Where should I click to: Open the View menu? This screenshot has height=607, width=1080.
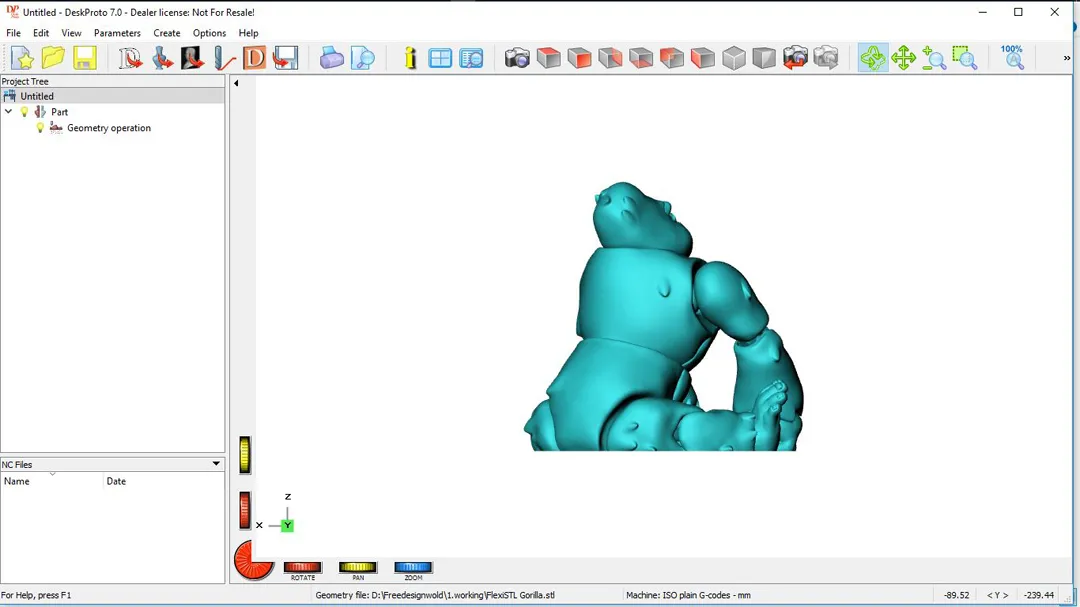[x=71, y=33]
